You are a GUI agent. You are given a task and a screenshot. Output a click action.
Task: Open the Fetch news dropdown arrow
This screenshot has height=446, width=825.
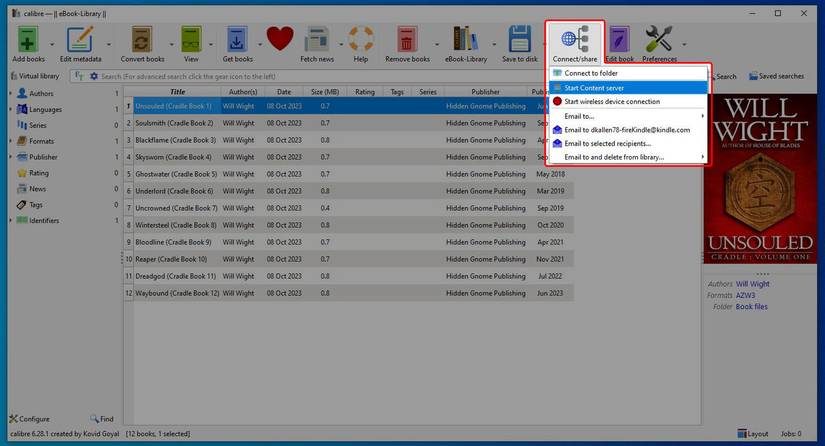pyautogui.click(x=341, y=44)
